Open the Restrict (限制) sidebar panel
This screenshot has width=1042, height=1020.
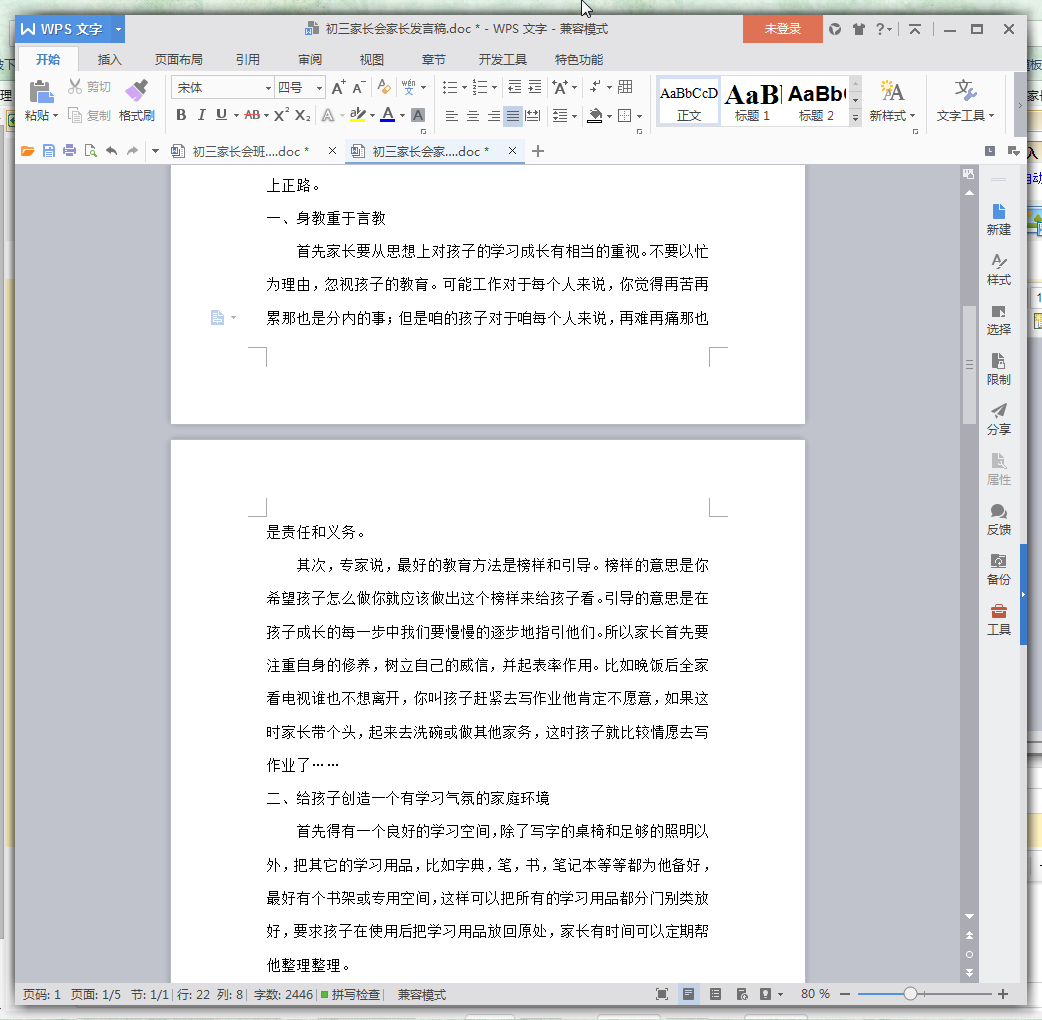point(999,369)
